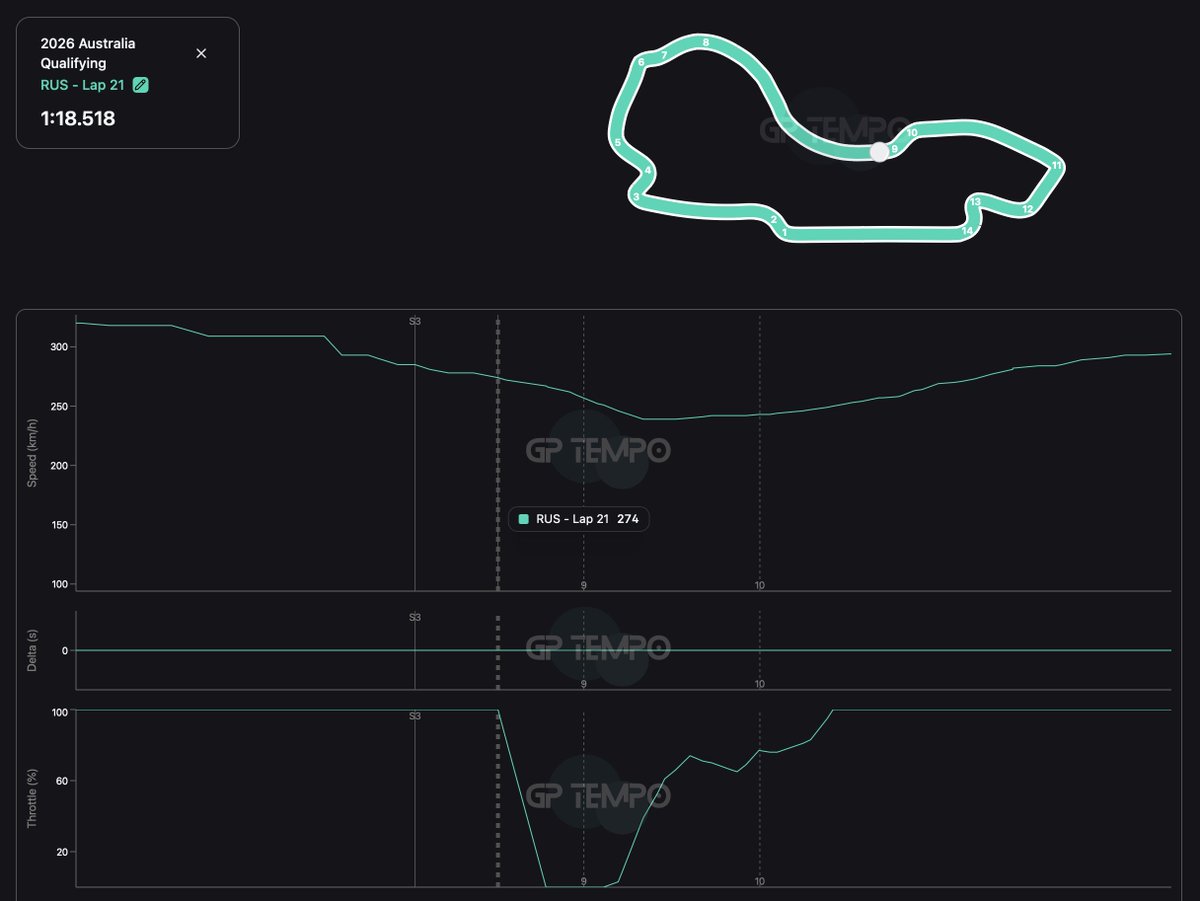Select turn 13 marker on the track map

[975, 202]
